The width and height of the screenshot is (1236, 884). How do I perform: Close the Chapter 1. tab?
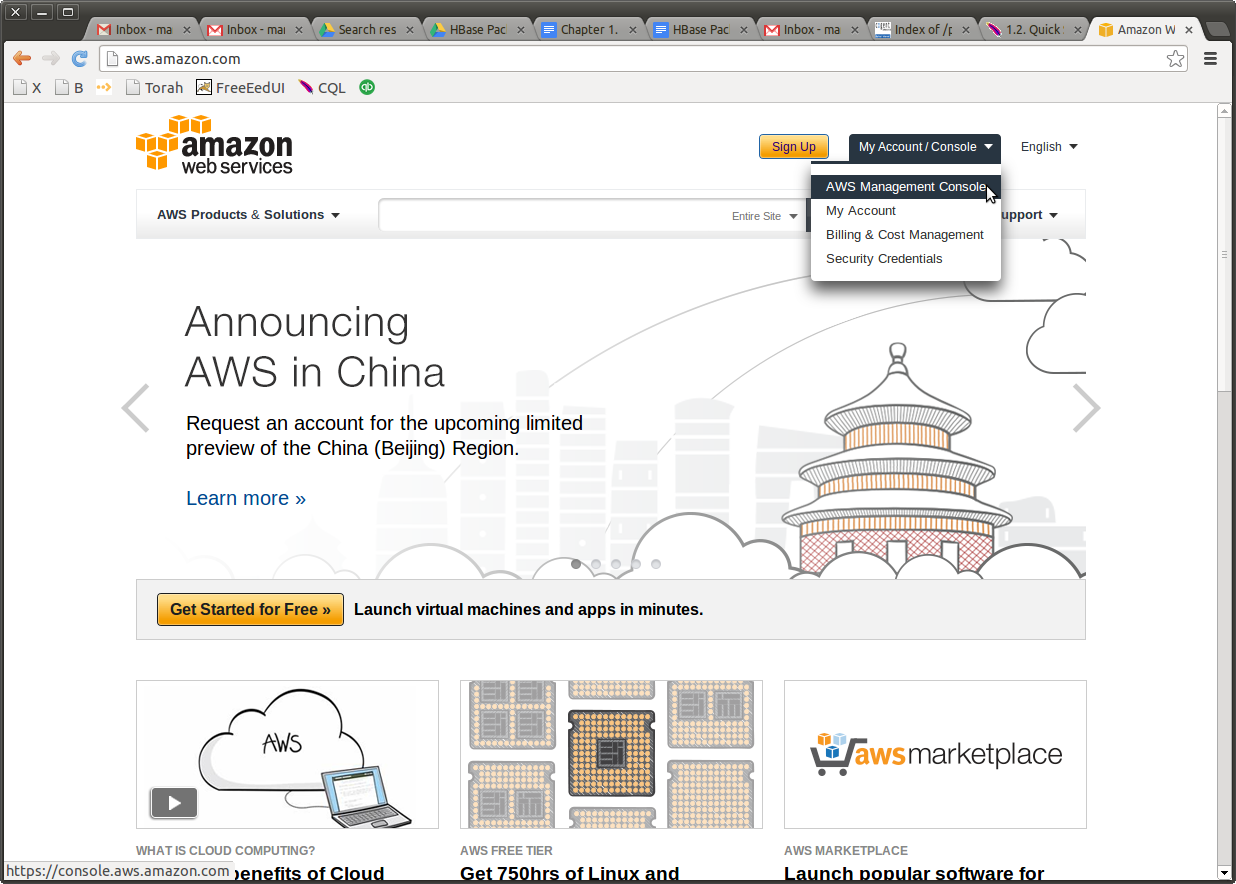[x=632, y=30]
